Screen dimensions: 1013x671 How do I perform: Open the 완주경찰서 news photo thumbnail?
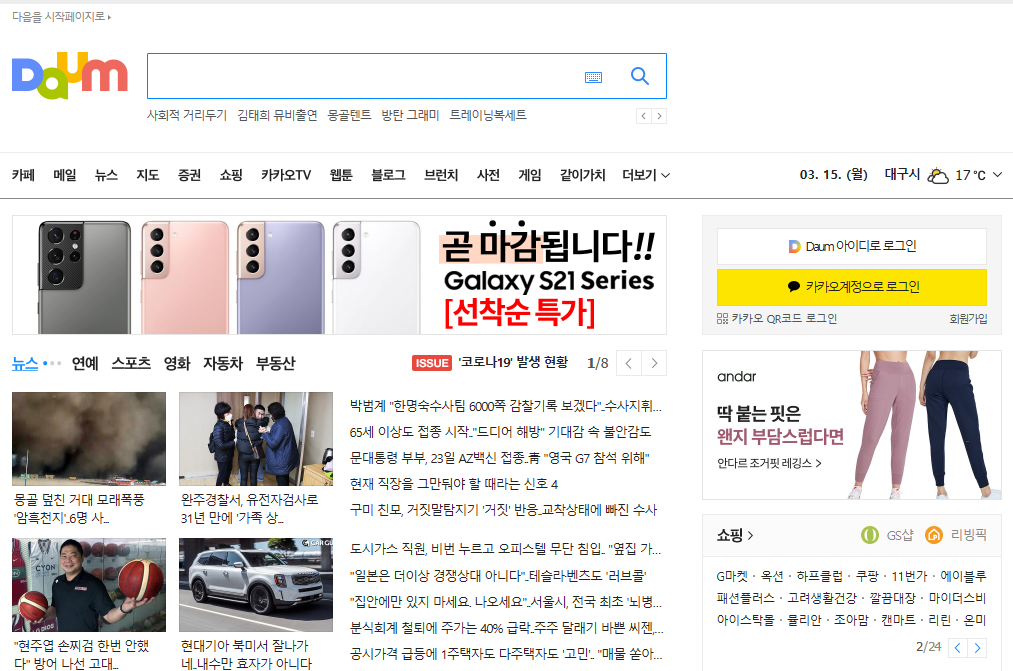(256, 439)
